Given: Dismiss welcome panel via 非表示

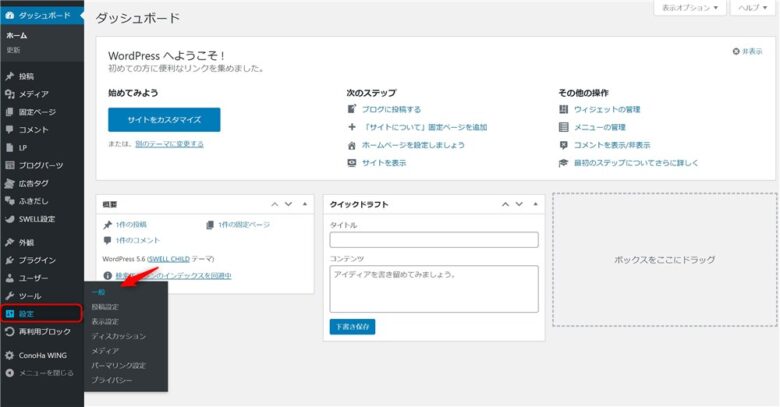Looking at the screenshot, I should tap(747, 51).
